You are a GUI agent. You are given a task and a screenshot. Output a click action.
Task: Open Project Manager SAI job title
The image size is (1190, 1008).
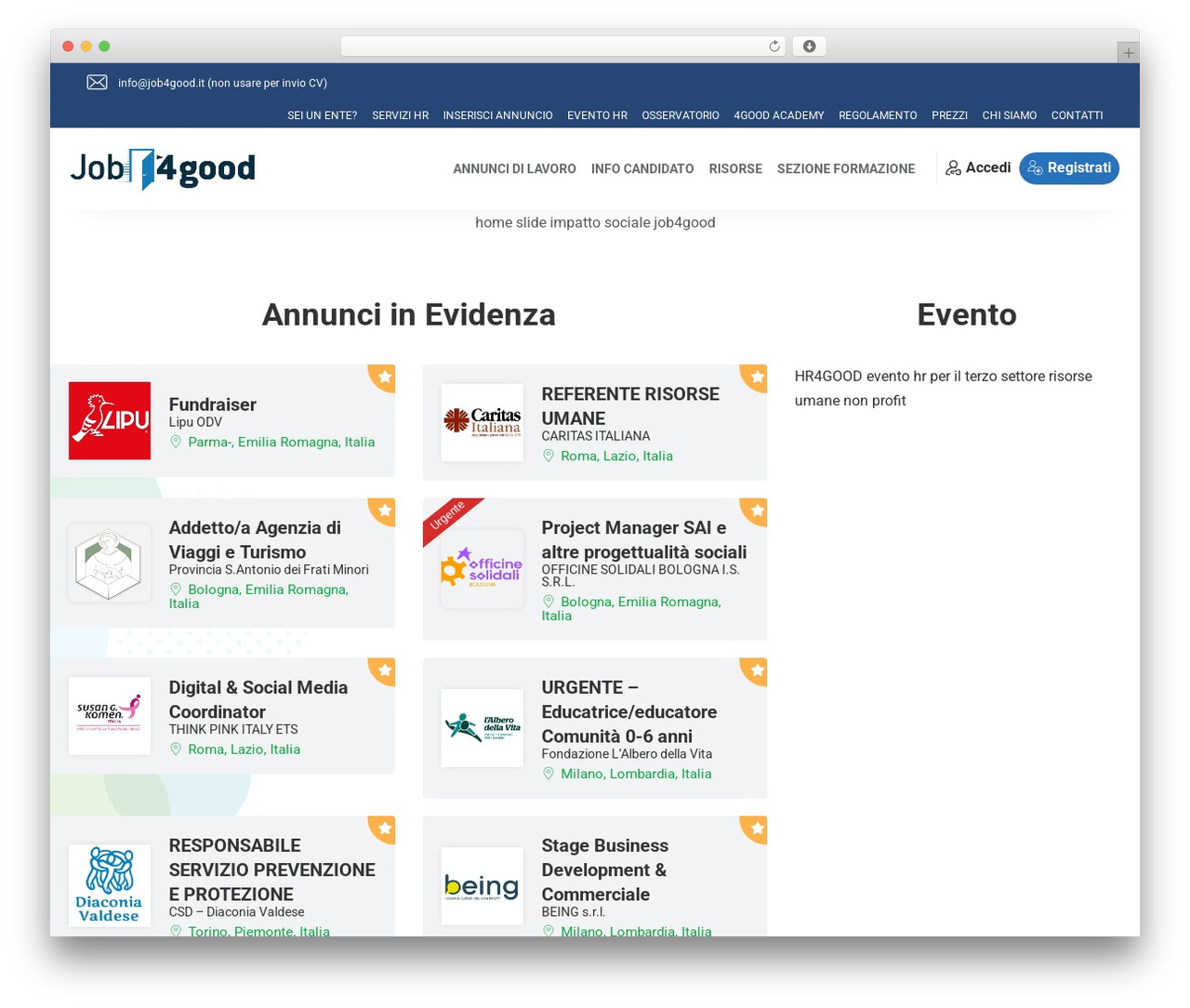coord(644,539)
